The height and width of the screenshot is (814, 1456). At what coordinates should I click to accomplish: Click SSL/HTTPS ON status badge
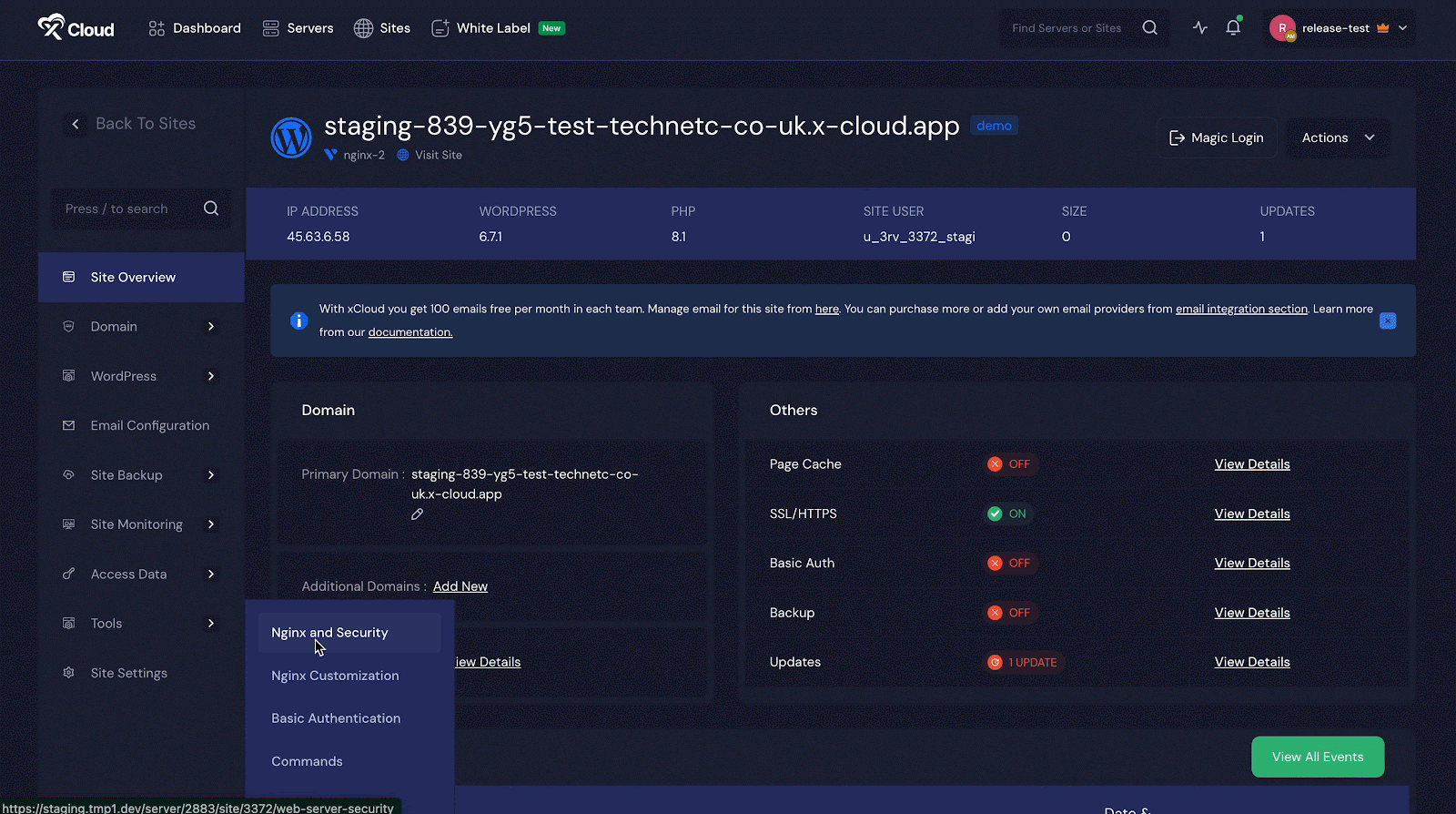(x=1008, y=514)
